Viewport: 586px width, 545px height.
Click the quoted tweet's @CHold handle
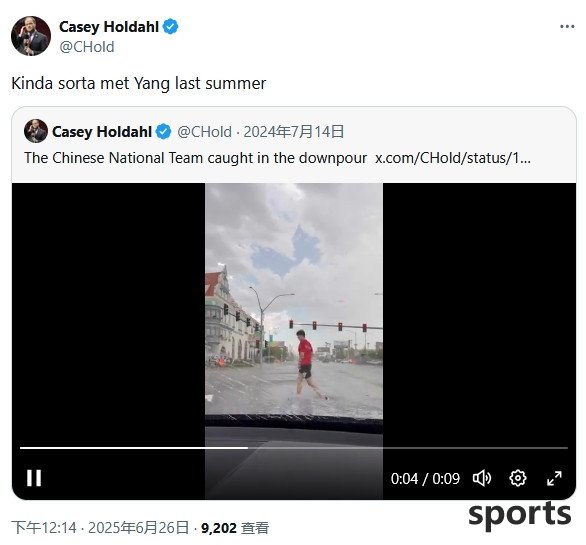click(204, 132)
